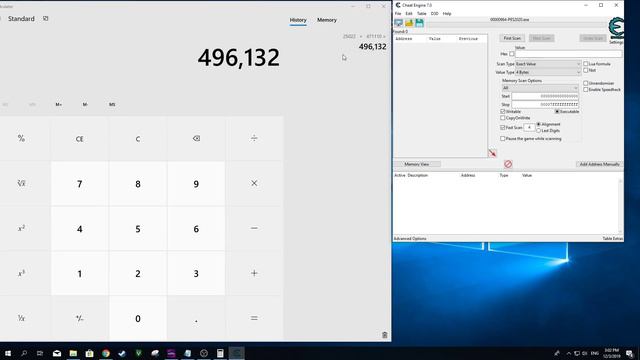Screen dimensions: 640x360
Task: Click the Add Address Manually button
Action: tap(599, 164)
